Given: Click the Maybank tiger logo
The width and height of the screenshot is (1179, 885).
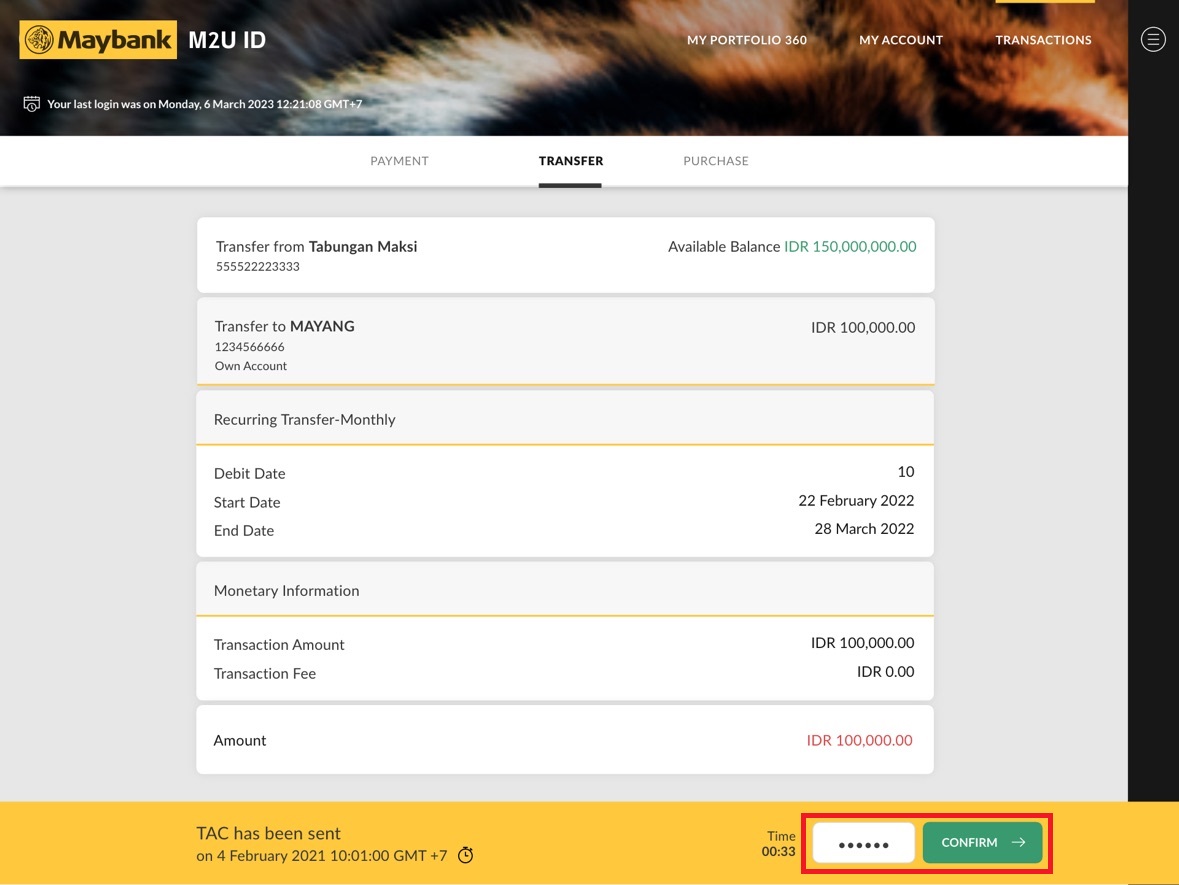Looking at the screenshot, I should pyautogui.click(x=40, y=40).
